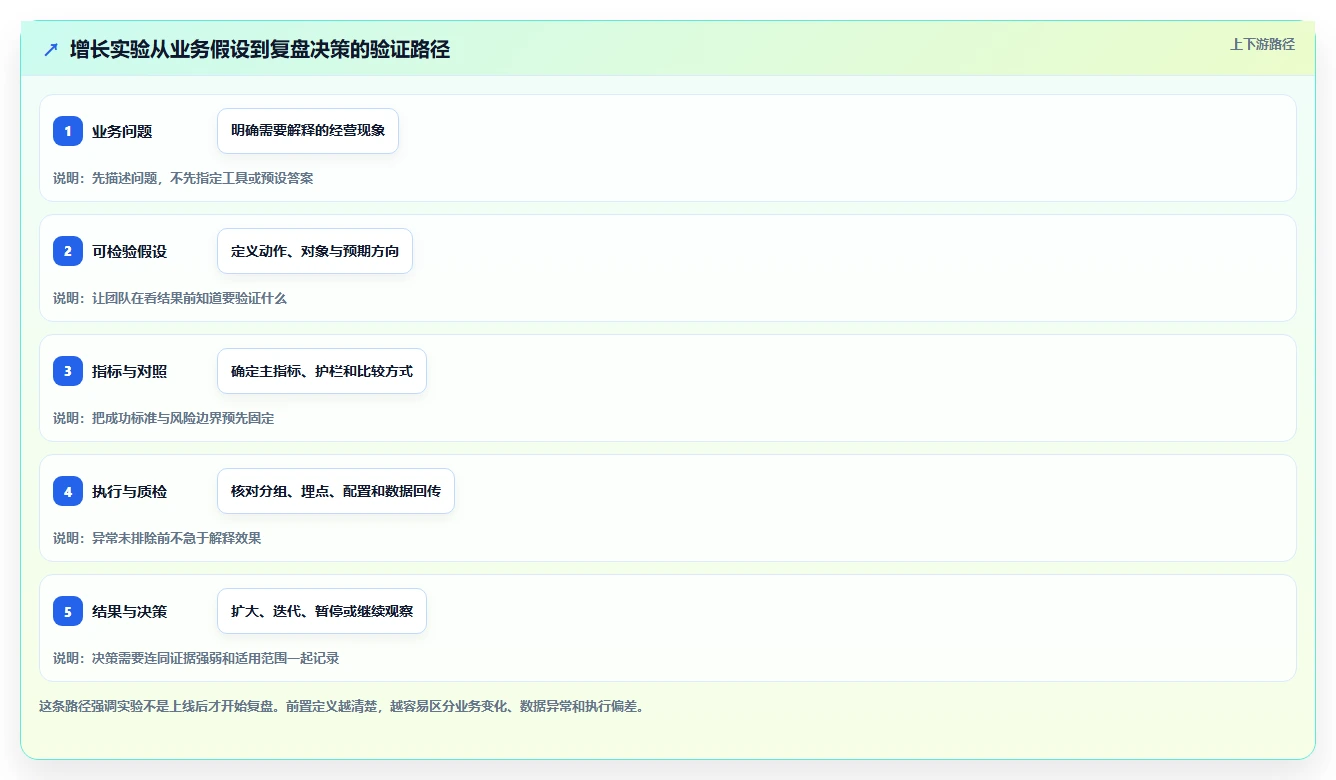The image size is (1336, 780).
Task: Select the 指标与对照 step title
Action: click(x=129, y=371)
